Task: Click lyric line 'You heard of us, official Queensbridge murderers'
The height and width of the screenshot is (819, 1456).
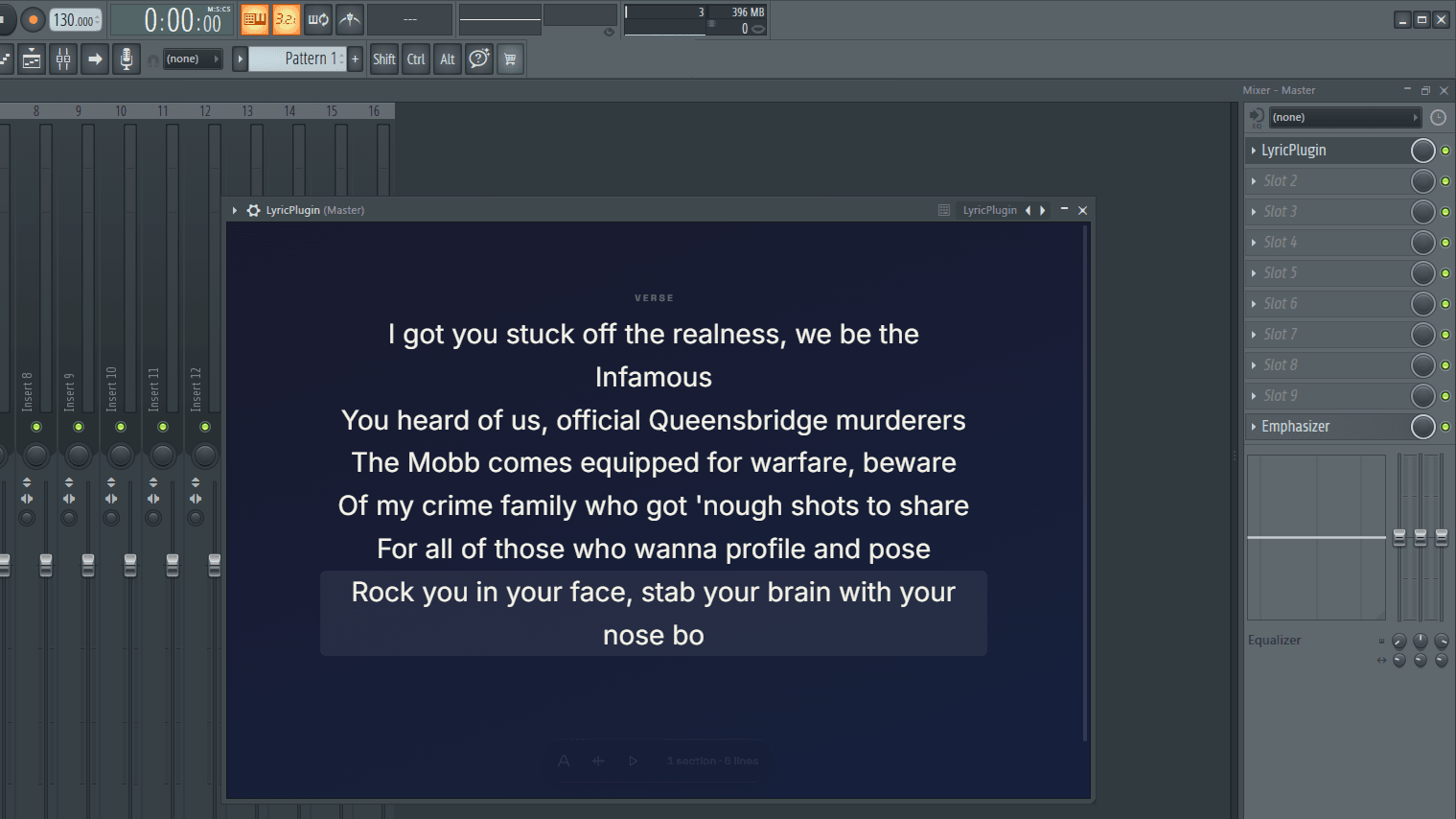Action: 654,420
